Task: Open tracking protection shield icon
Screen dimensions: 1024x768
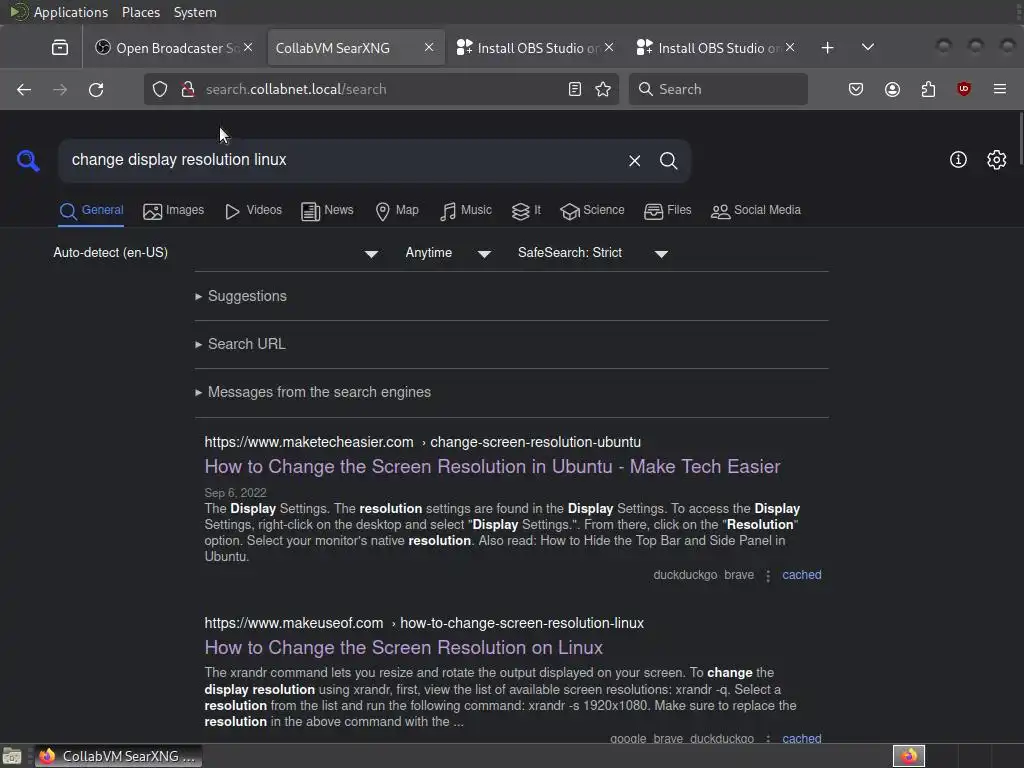Action: coord(160,89)
